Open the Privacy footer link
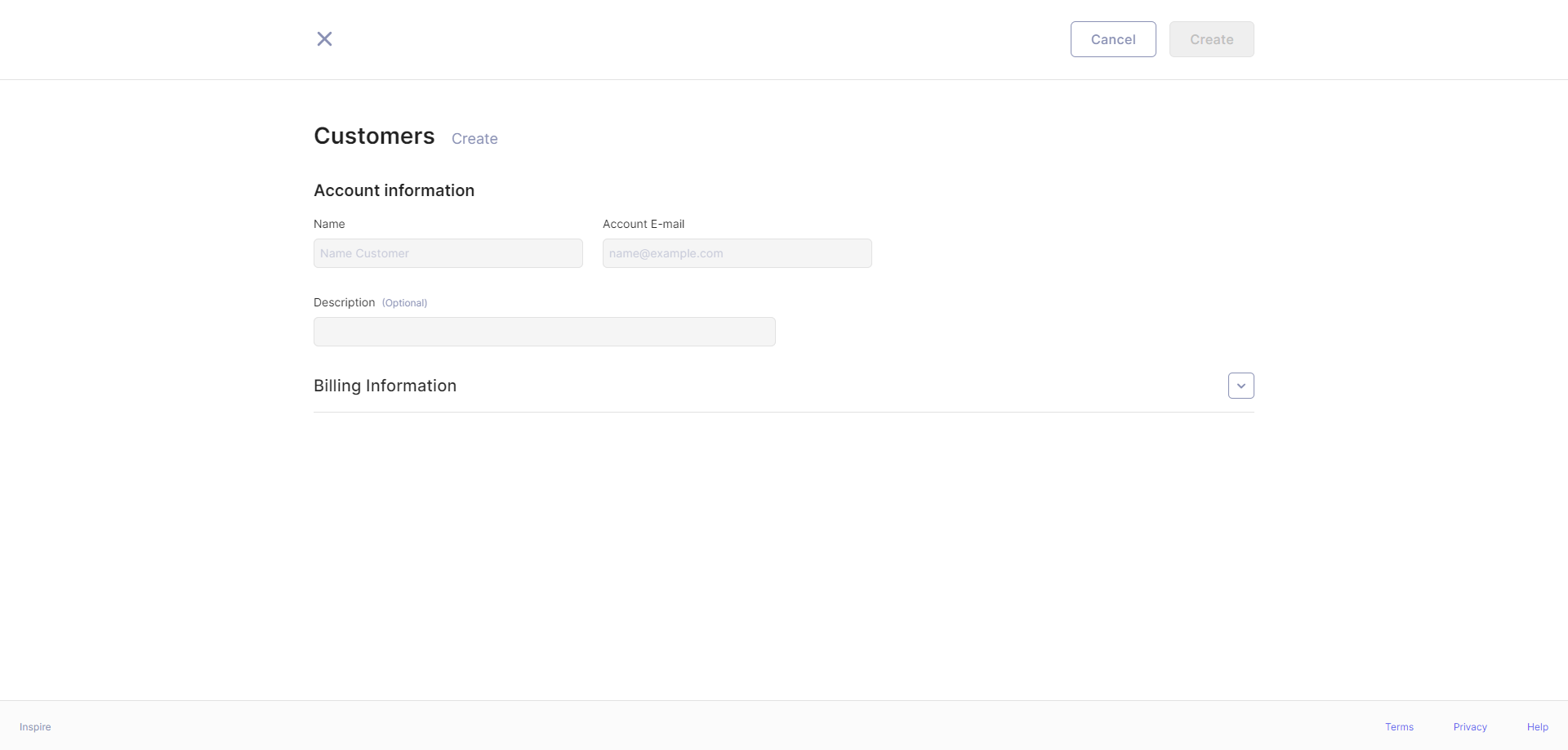Viewport: 1568px width, 750px height. [1470, 727]
